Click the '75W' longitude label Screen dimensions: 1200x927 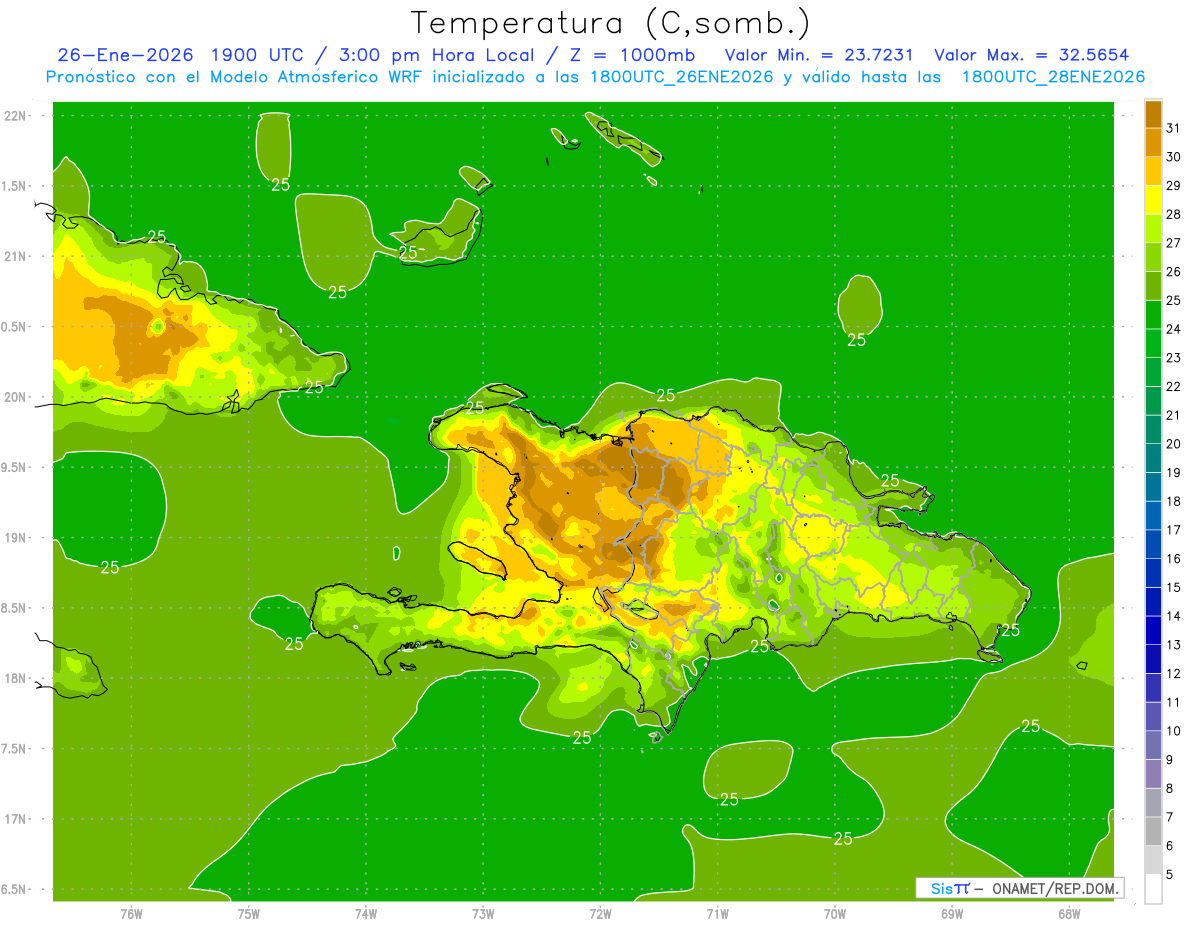[249, 913]
